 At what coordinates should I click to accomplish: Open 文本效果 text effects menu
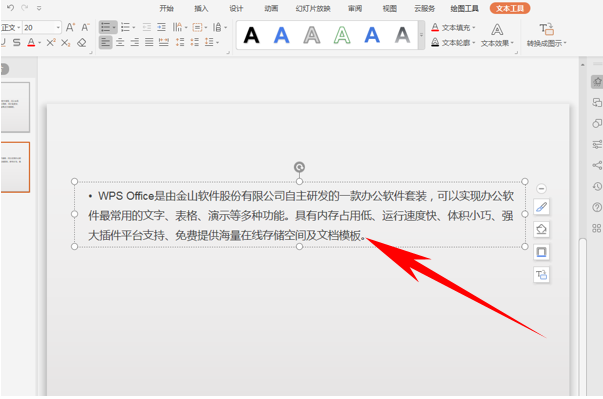tap(497, 35)
